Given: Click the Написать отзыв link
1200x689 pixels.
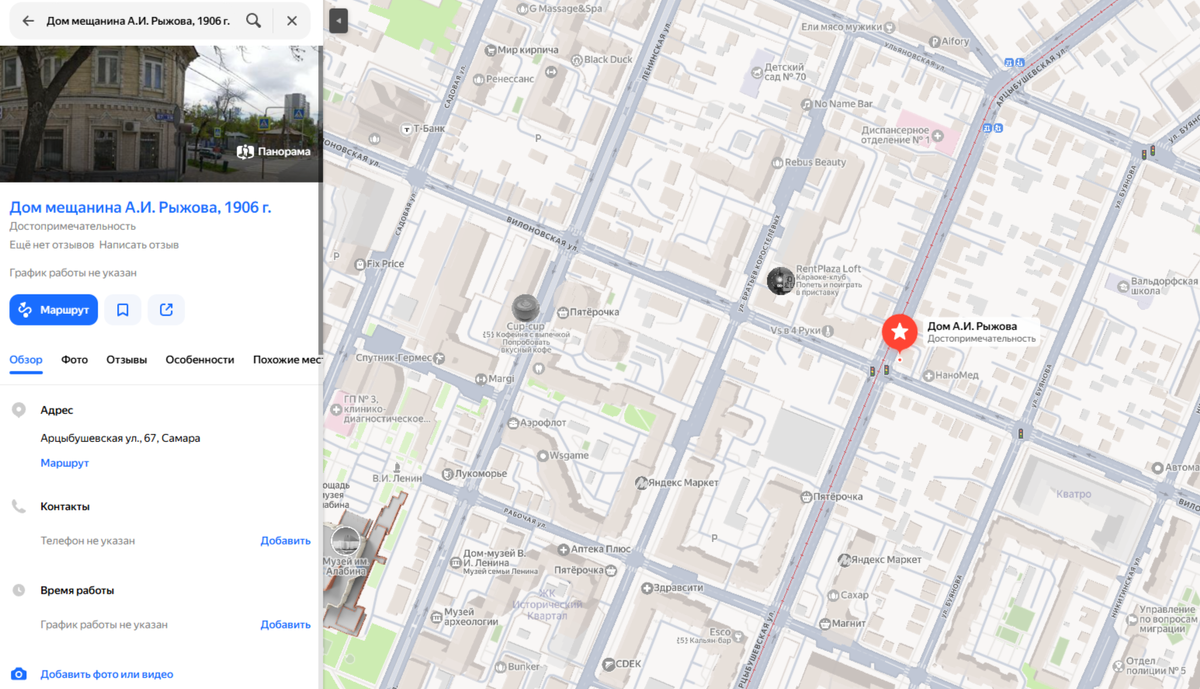Looking at the screenshot, I should (x=139, y=245).
